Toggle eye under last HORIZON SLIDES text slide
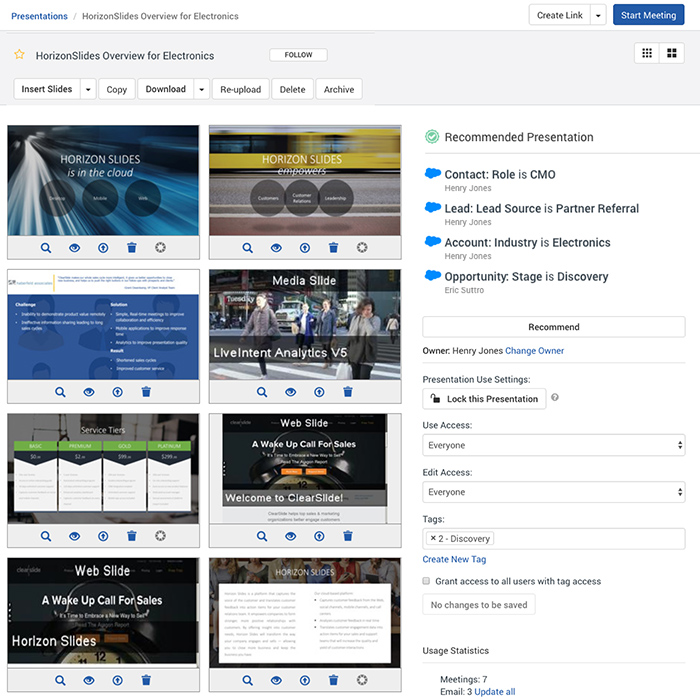The height and width of the screenshot is (700, 700). [x=276, y=680]
